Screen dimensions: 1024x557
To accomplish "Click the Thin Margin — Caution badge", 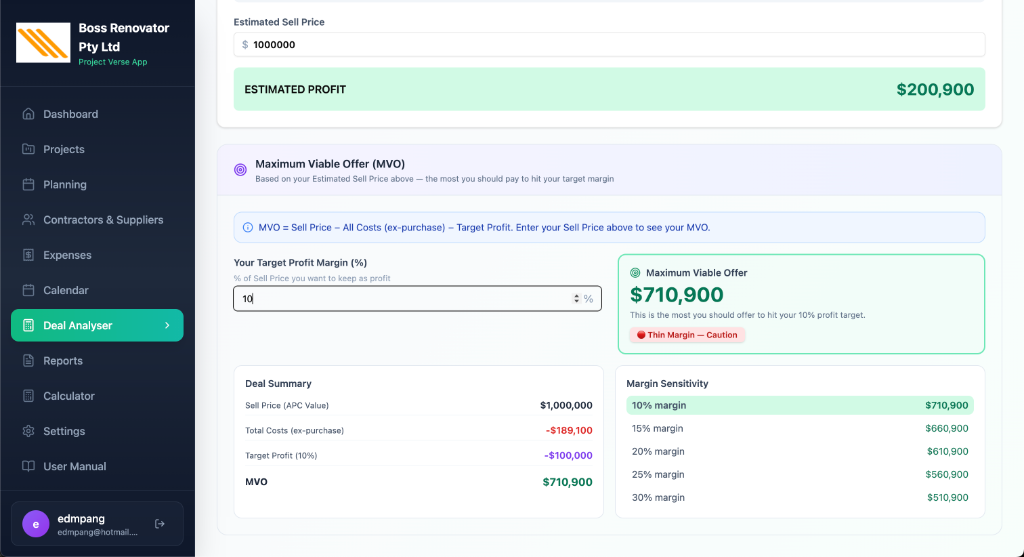I will (687, 335).
